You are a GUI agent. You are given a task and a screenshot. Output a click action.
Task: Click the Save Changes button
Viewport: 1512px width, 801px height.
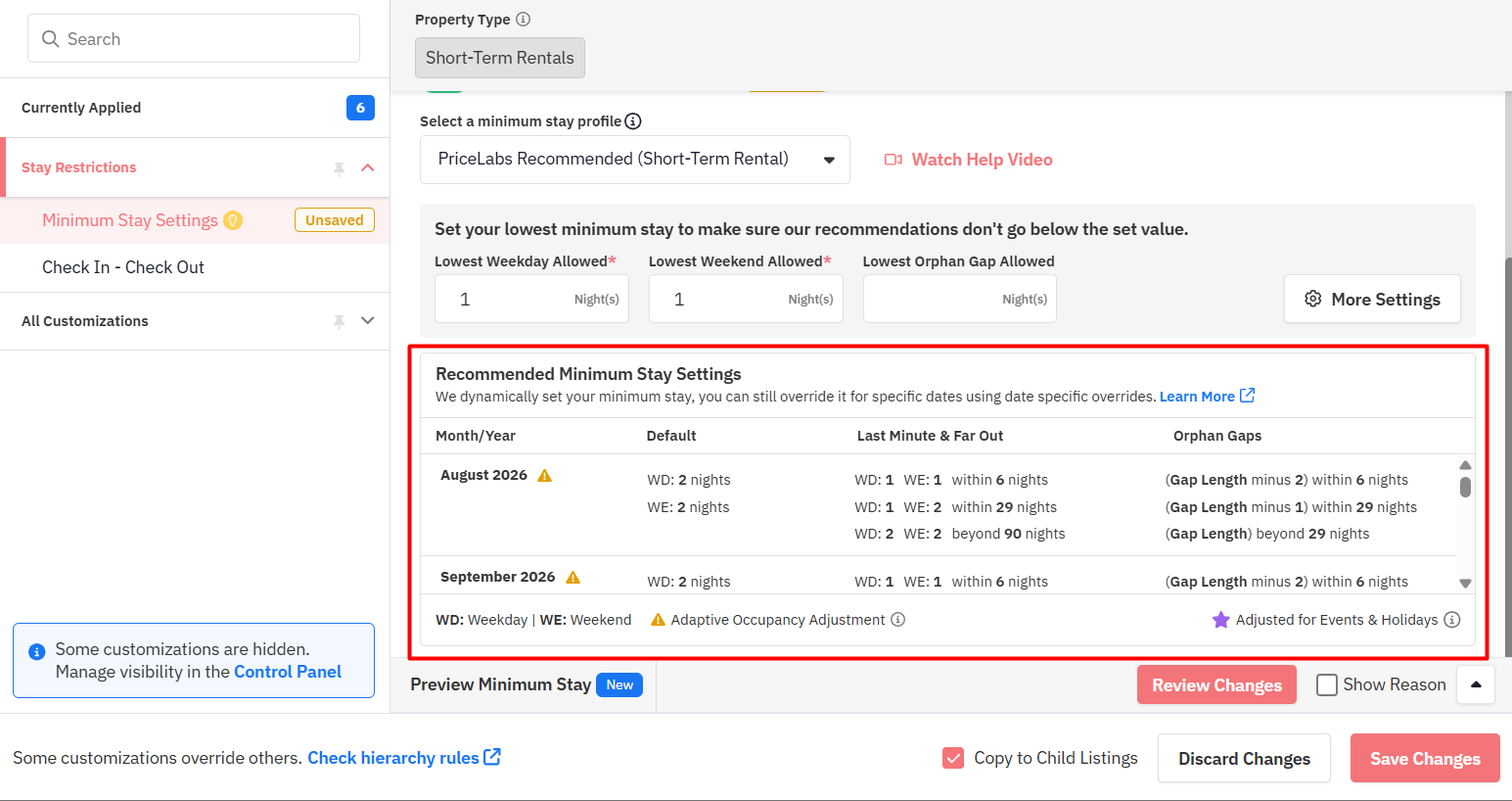[x=1425, y=758]
